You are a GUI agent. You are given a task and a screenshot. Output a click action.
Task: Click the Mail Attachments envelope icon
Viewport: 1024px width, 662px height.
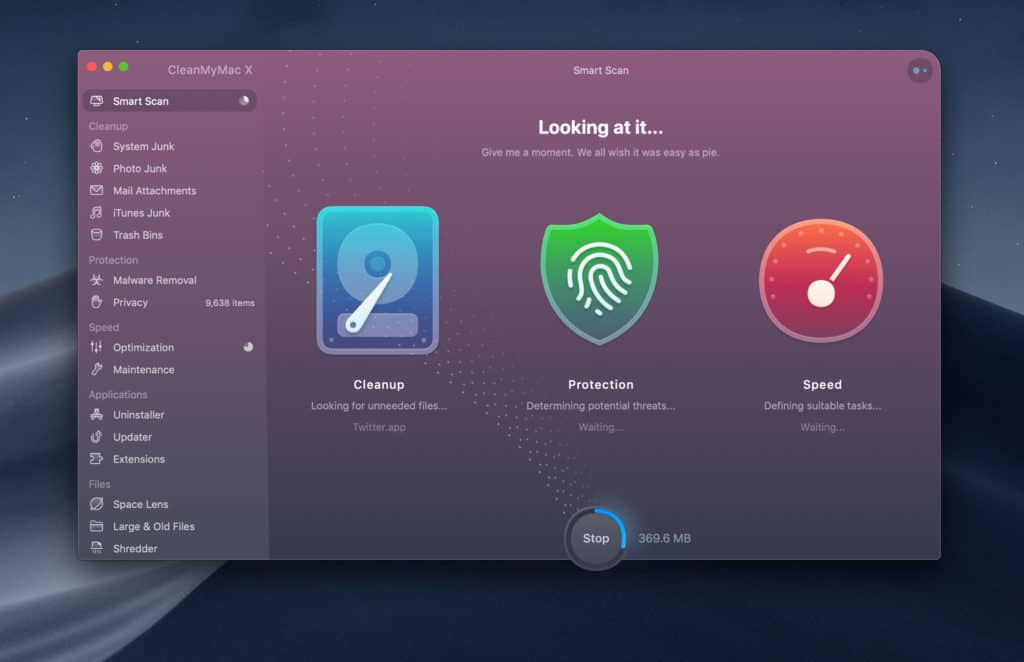coord(97,190)
